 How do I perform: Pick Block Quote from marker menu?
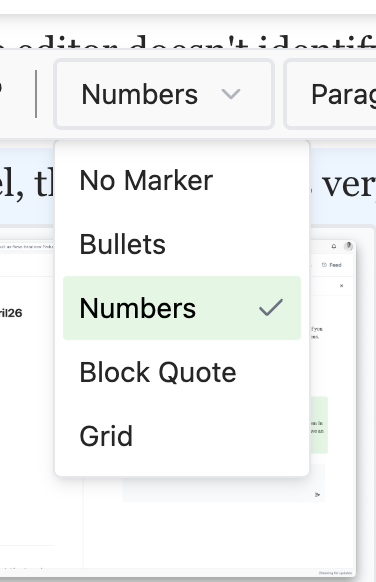(x=182, y=372)
